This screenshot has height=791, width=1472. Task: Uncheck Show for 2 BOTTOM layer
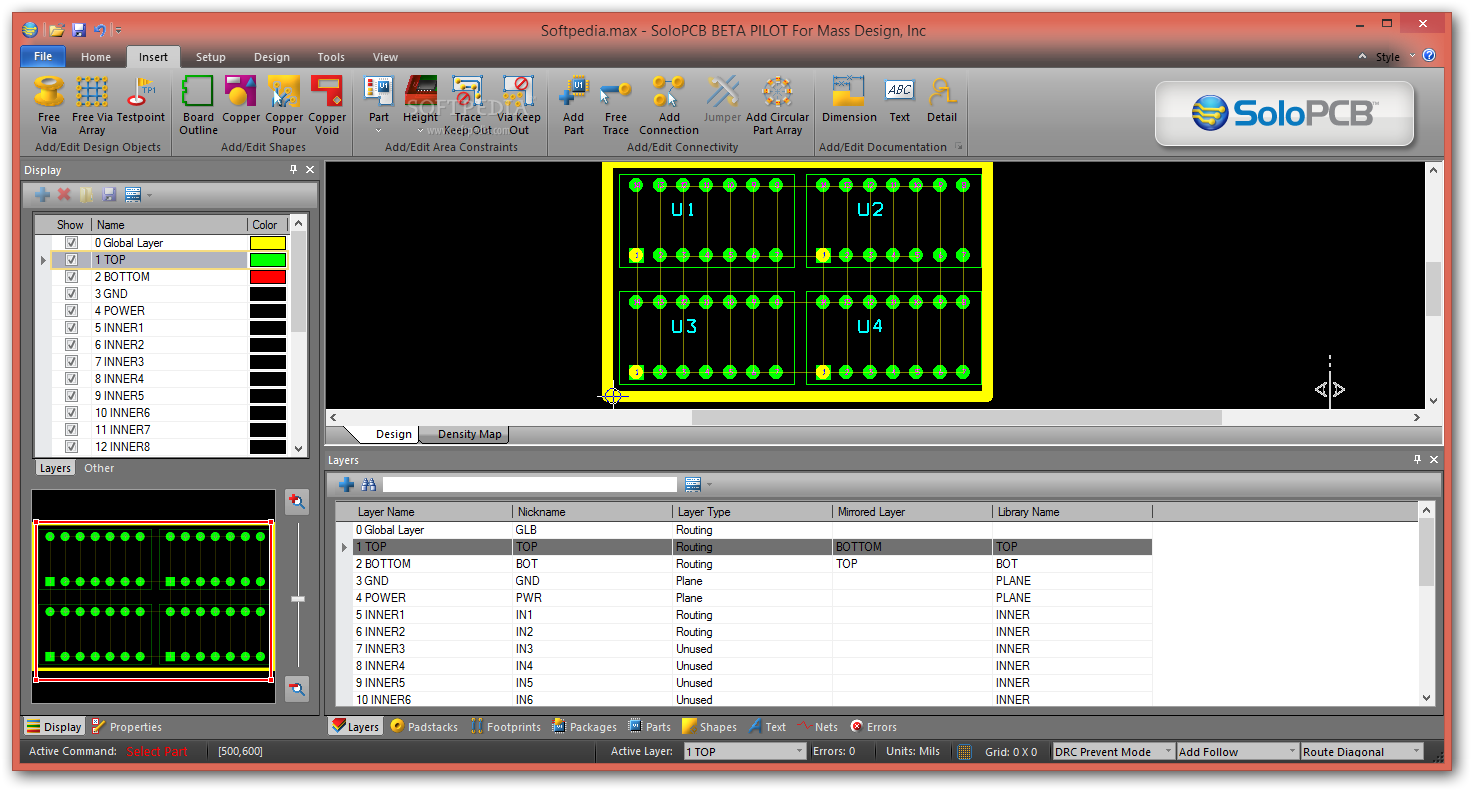point(71,277)
